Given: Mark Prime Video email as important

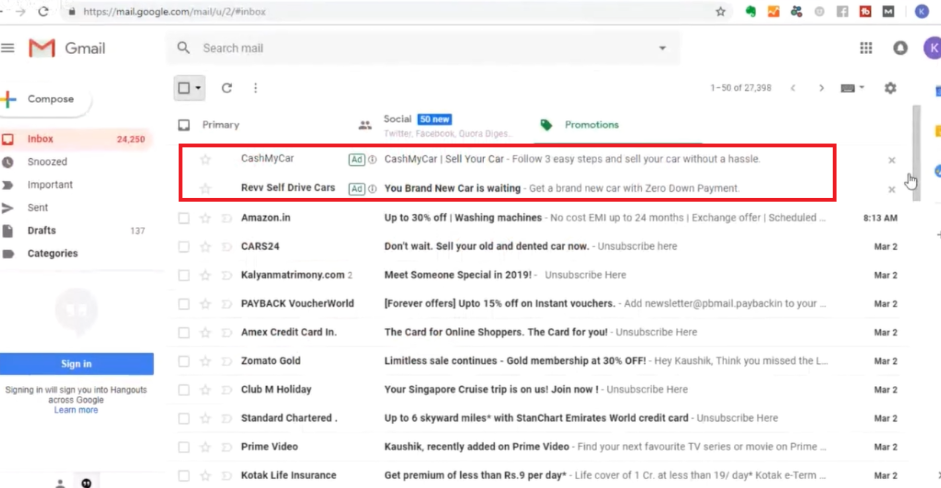Looking at the screenshot, I should [226, 447].
